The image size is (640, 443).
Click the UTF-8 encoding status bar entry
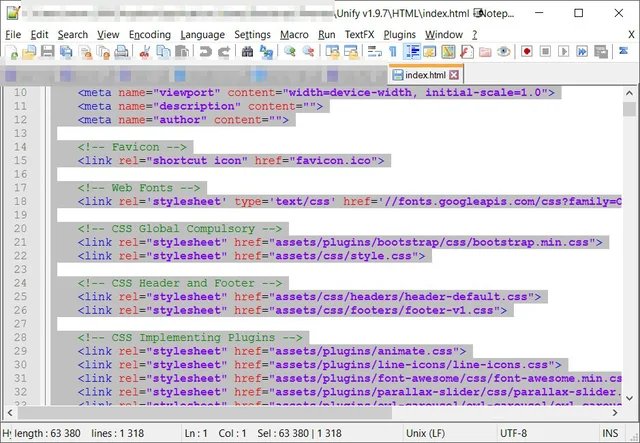513,433
